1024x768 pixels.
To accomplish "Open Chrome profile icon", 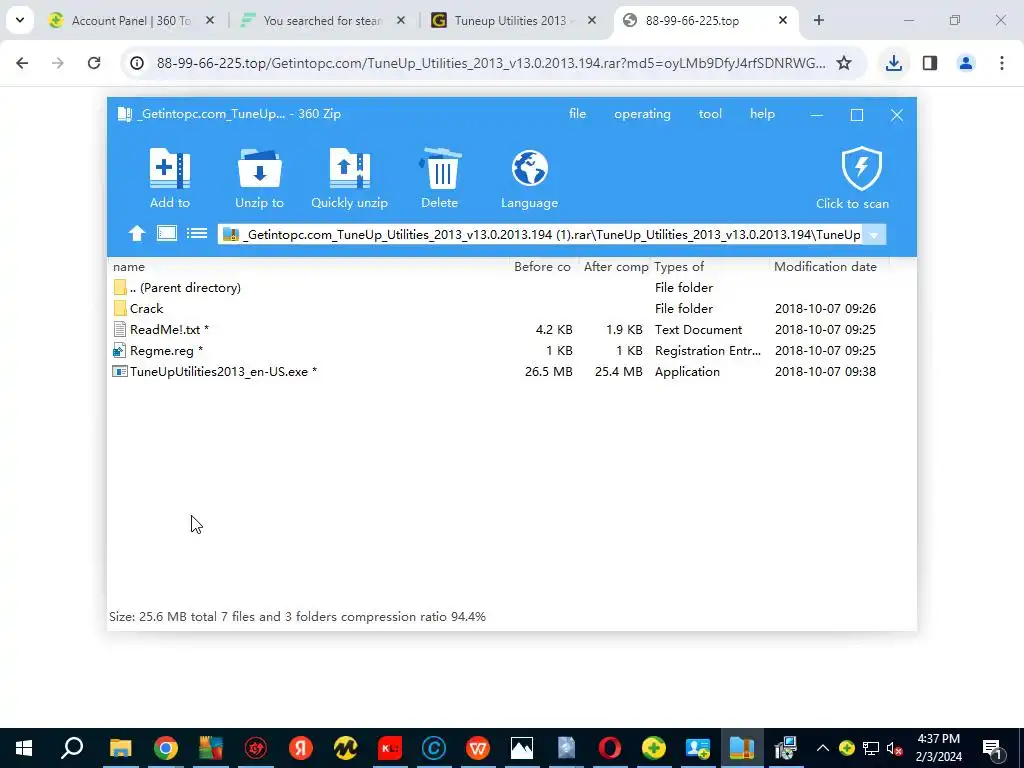I will point(966,63).
